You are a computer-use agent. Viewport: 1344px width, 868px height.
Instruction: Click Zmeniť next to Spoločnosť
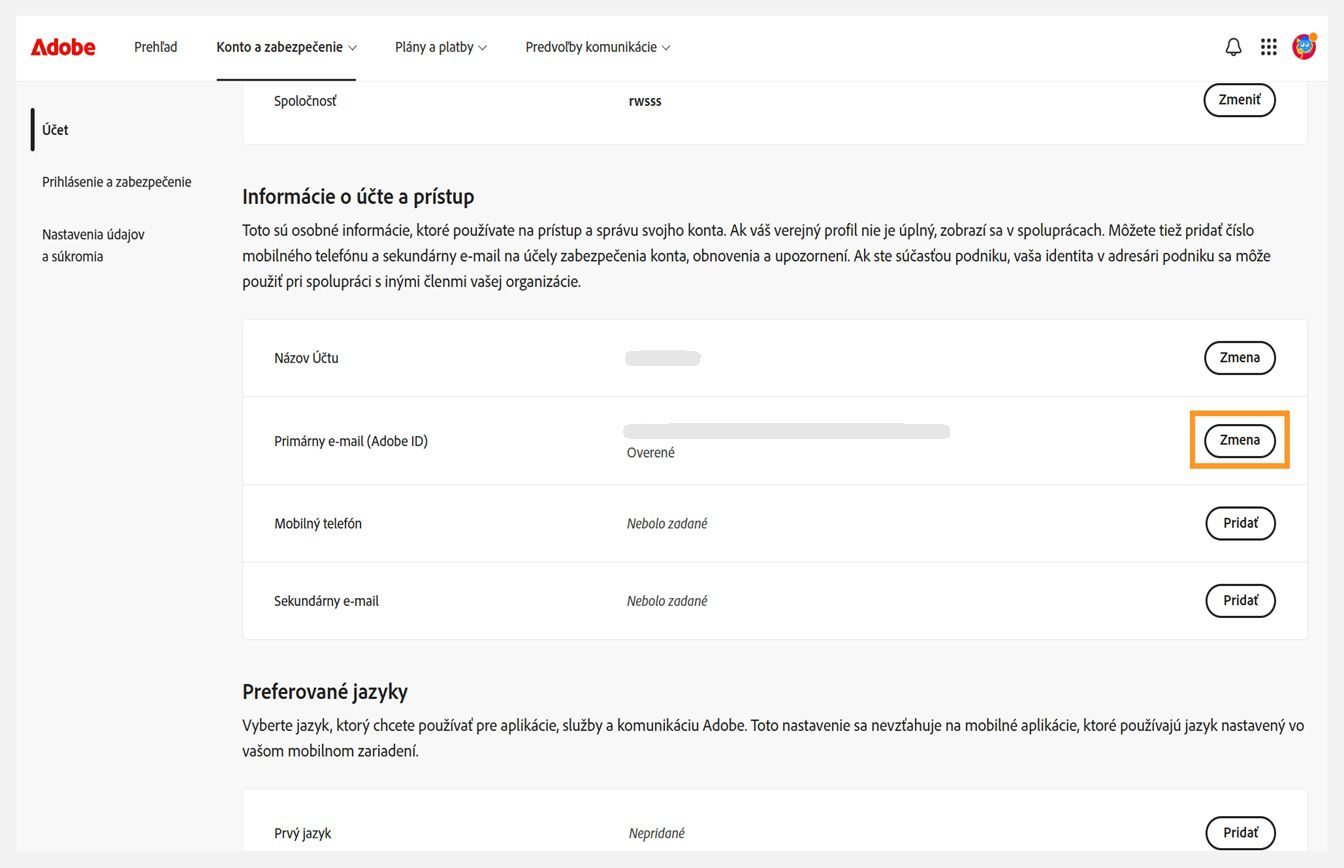tap(1239, 100)
